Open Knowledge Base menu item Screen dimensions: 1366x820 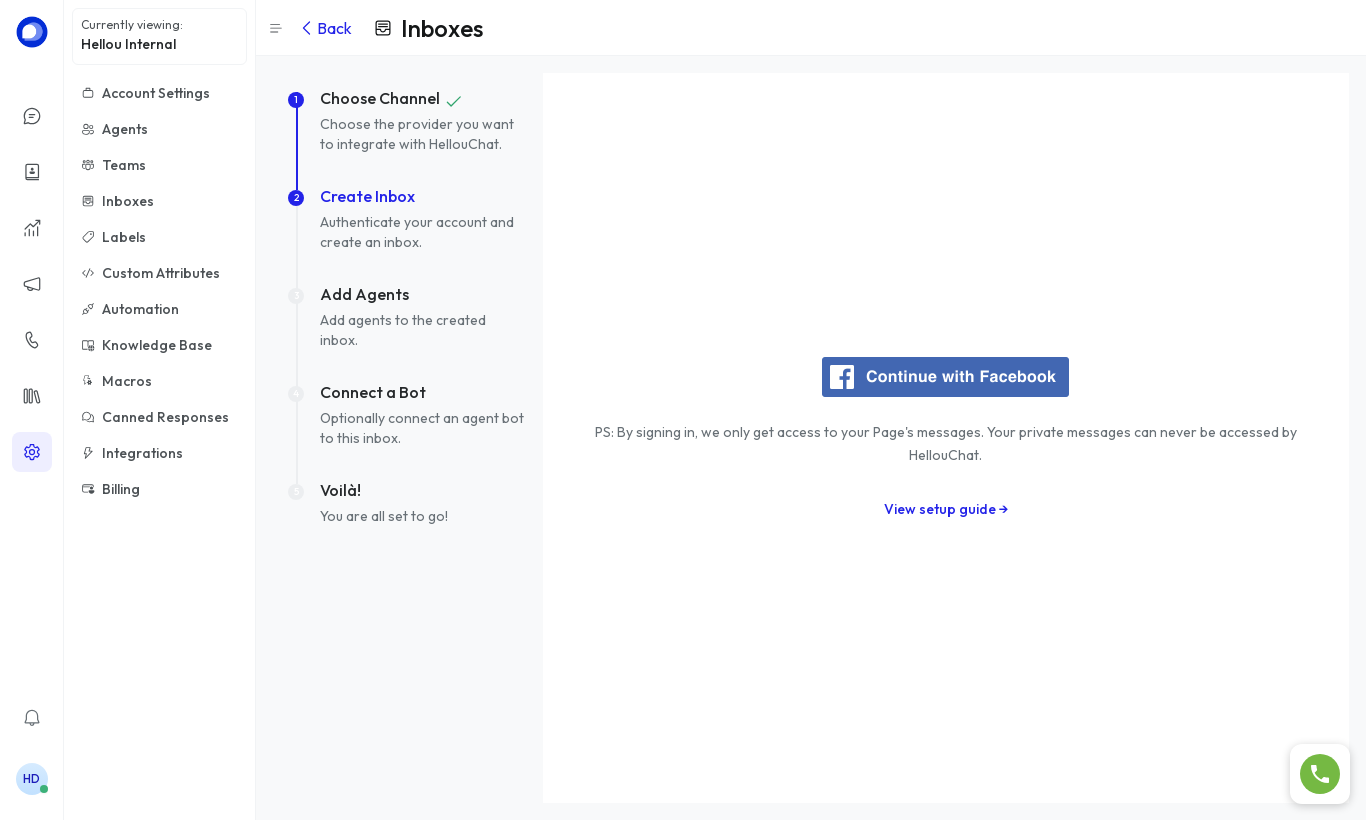tap(159, 346)
